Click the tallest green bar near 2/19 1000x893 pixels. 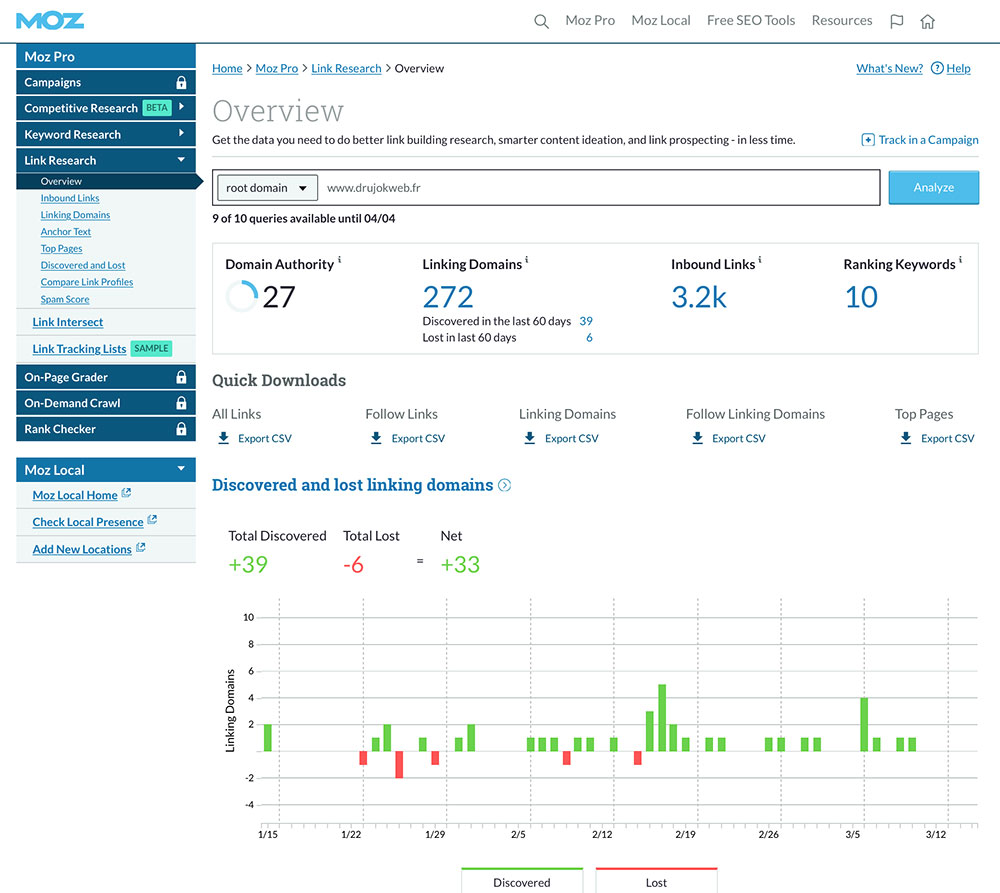[x=662, y=718]
